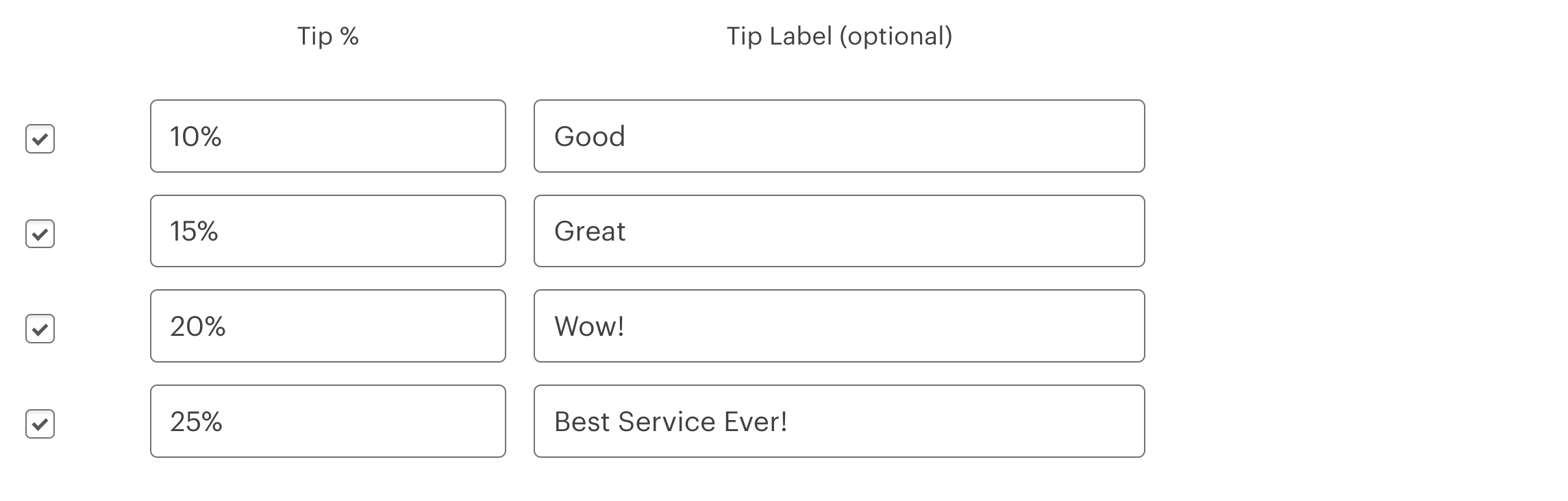The width and height of the screenshot is (1568, 501).
Task: Click the Great tip label field
Action: [x=839, y=231]
